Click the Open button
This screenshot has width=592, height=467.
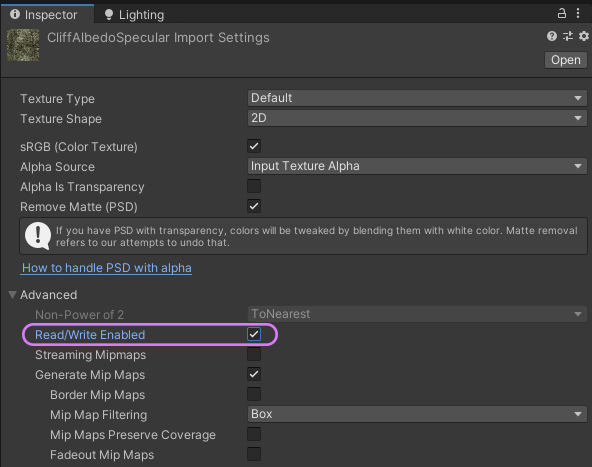click(x=566, y=60)
